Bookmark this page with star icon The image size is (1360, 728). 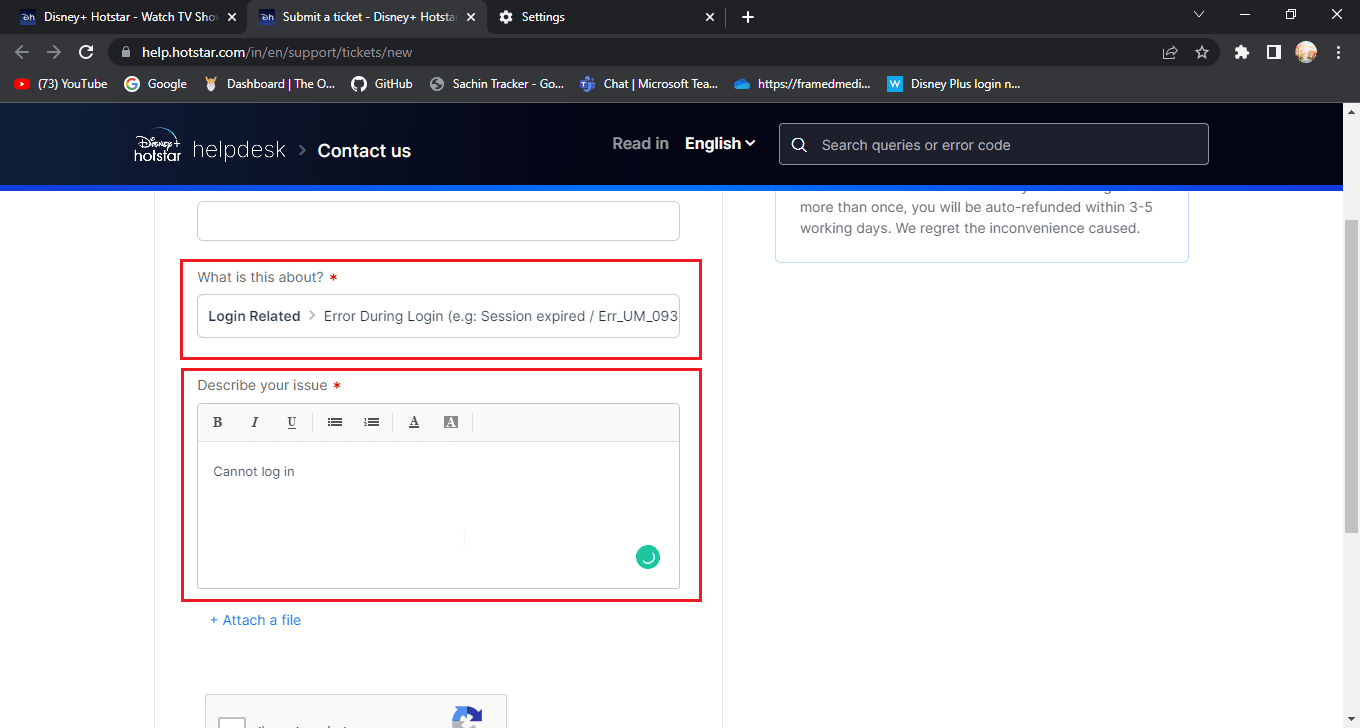(x=1202, y=52)
